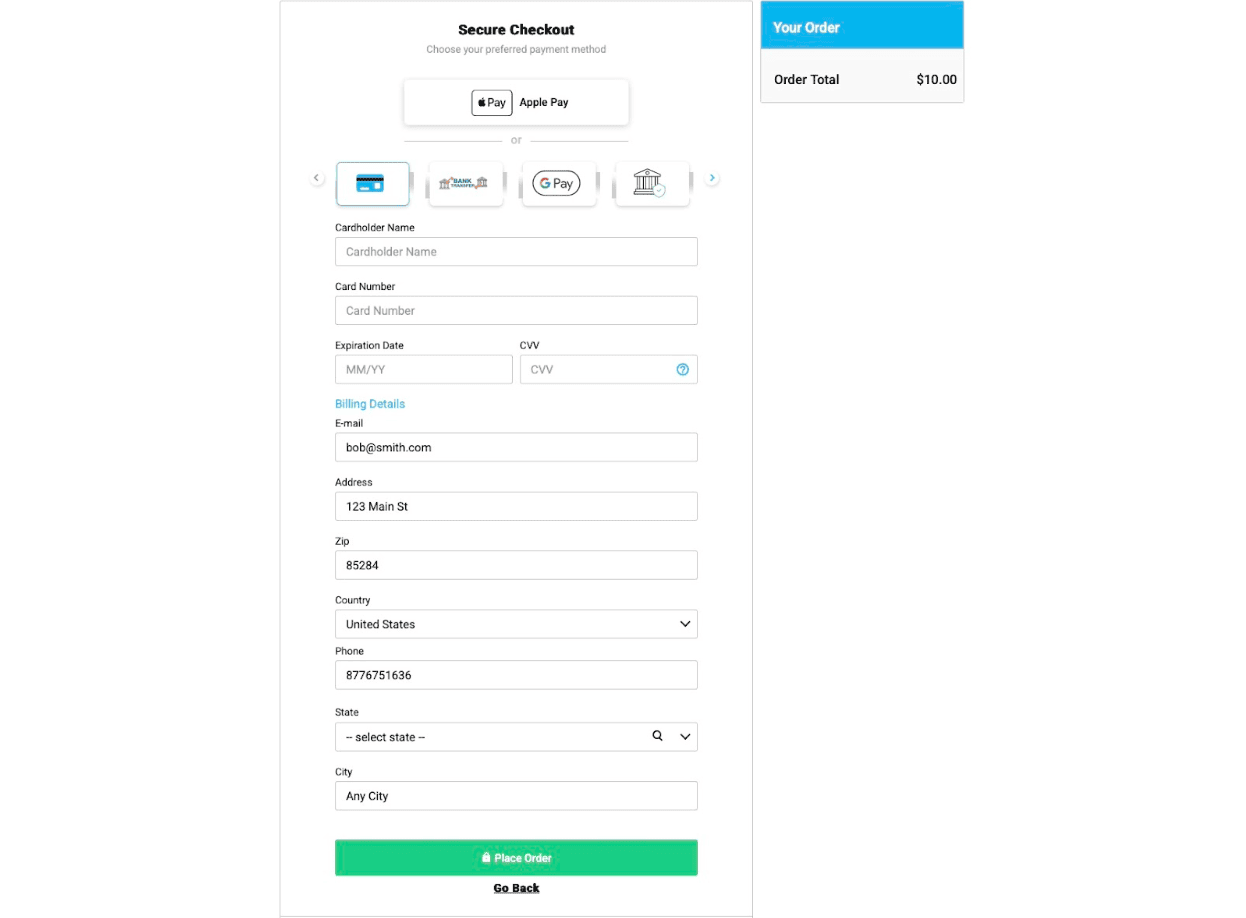The width and height of the screenshot is (1246, 918).
Task: Open the Country dropdown showing United States
Action: tap(516, 624)
